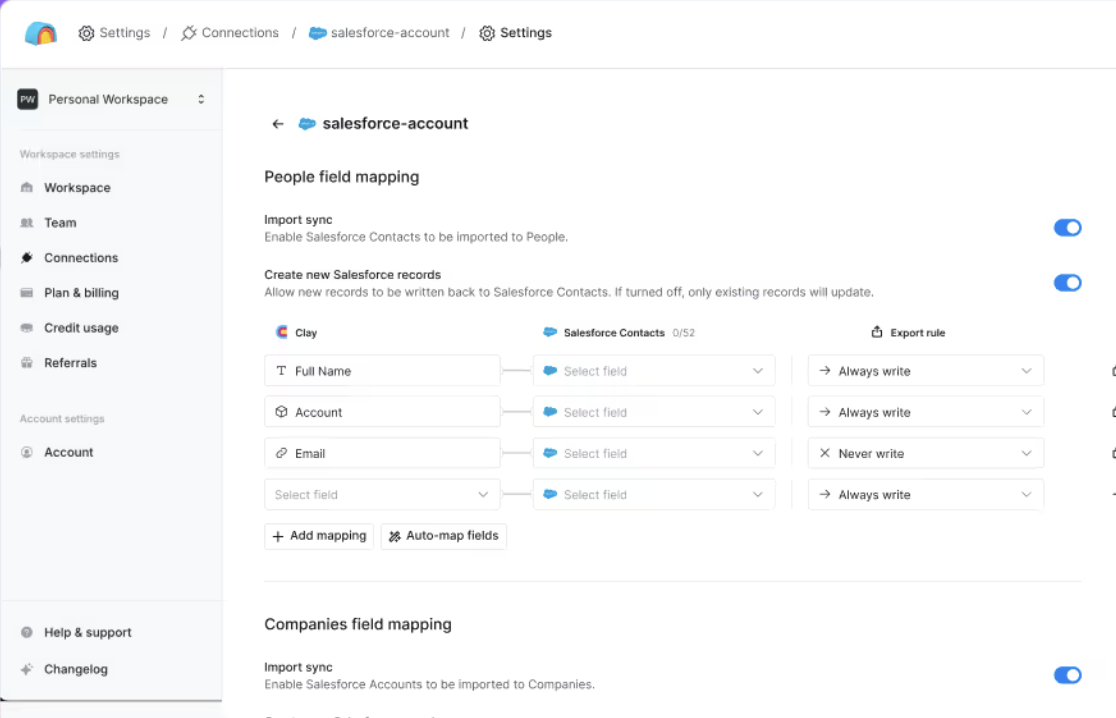Viewport: 1116px width, 718px height.
Task: Toggle off Create new Salesforce records
Action: coord(1067,283)
